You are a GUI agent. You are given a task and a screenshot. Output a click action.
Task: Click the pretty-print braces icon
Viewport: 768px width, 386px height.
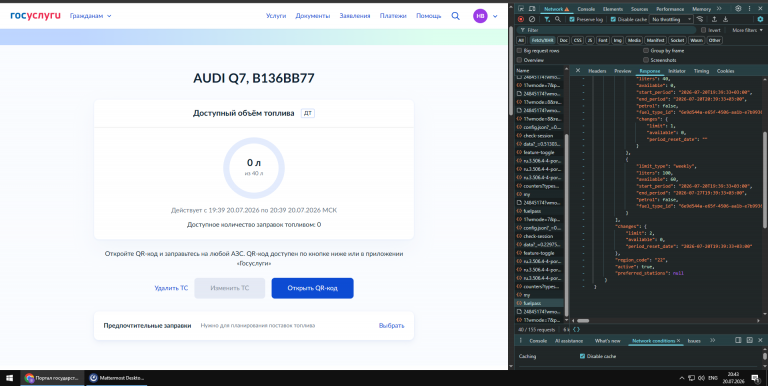(576, 330)
